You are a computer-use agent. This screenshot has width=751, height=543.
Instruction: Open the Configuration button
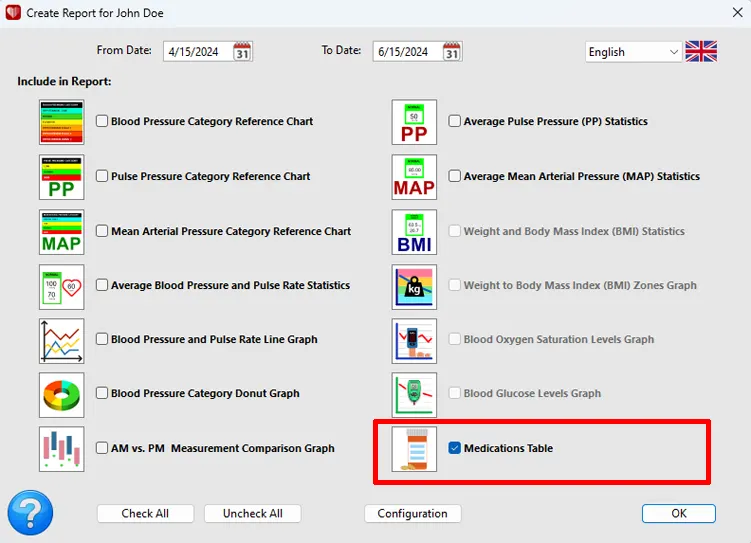(412, 514)
